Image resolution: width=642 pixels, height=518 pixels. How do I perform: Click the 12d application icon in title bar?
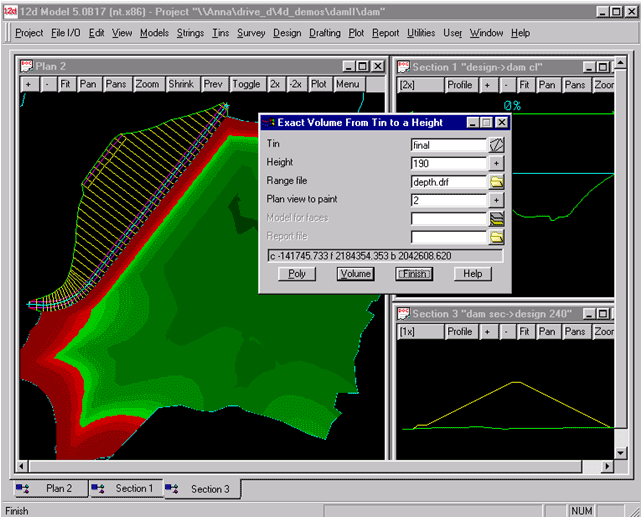10,11
